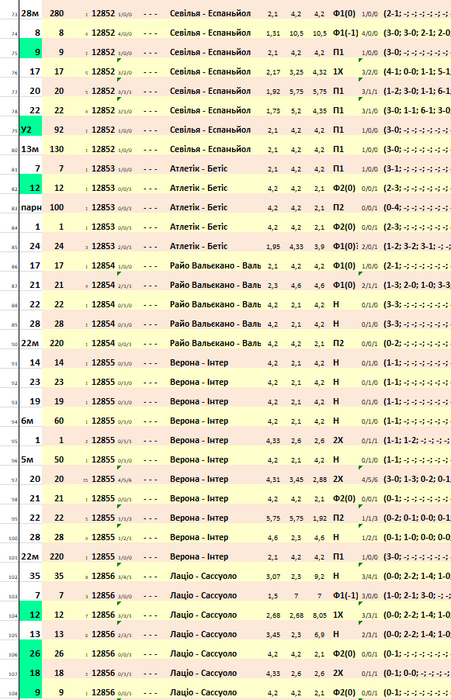Viewport: 451px width, 700px height.
Task: Select the 12854 cell in row 90
Action: [103, 343]
